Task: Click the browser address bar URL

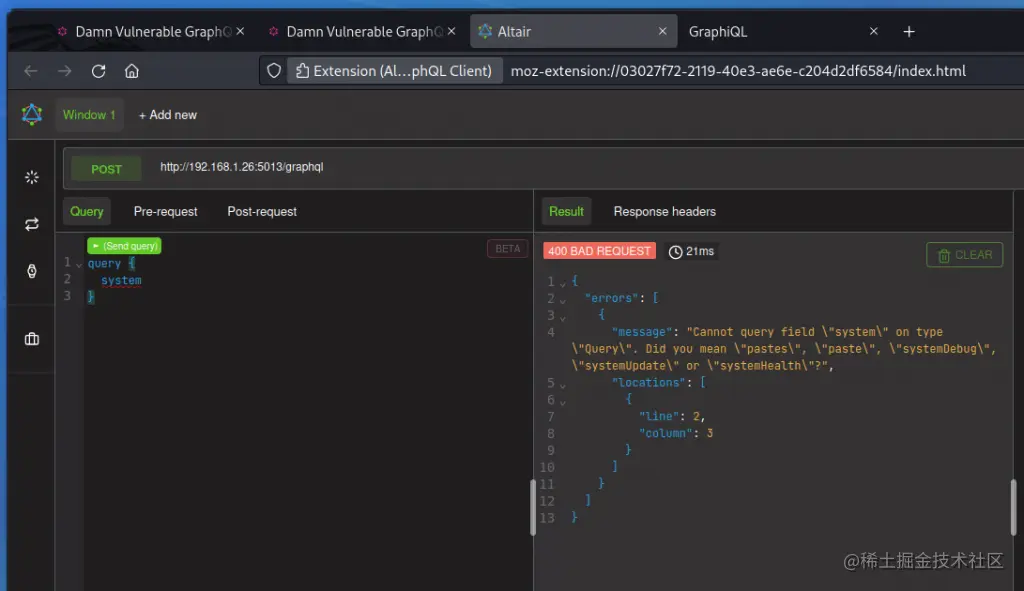Action: 738,71
